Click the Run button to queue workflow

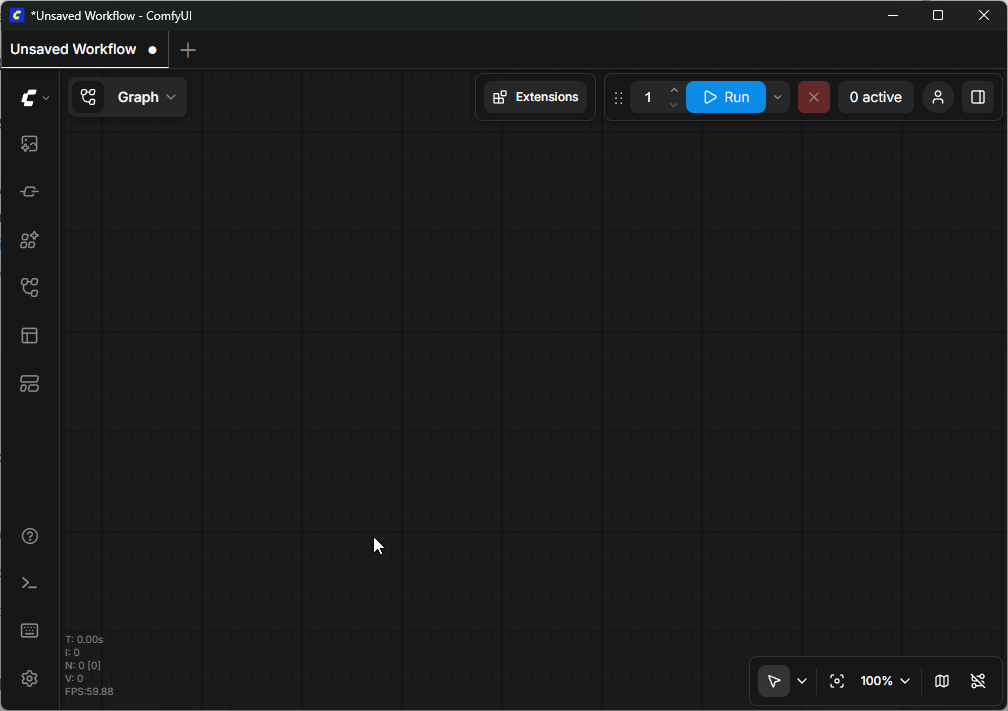[726, 97]
